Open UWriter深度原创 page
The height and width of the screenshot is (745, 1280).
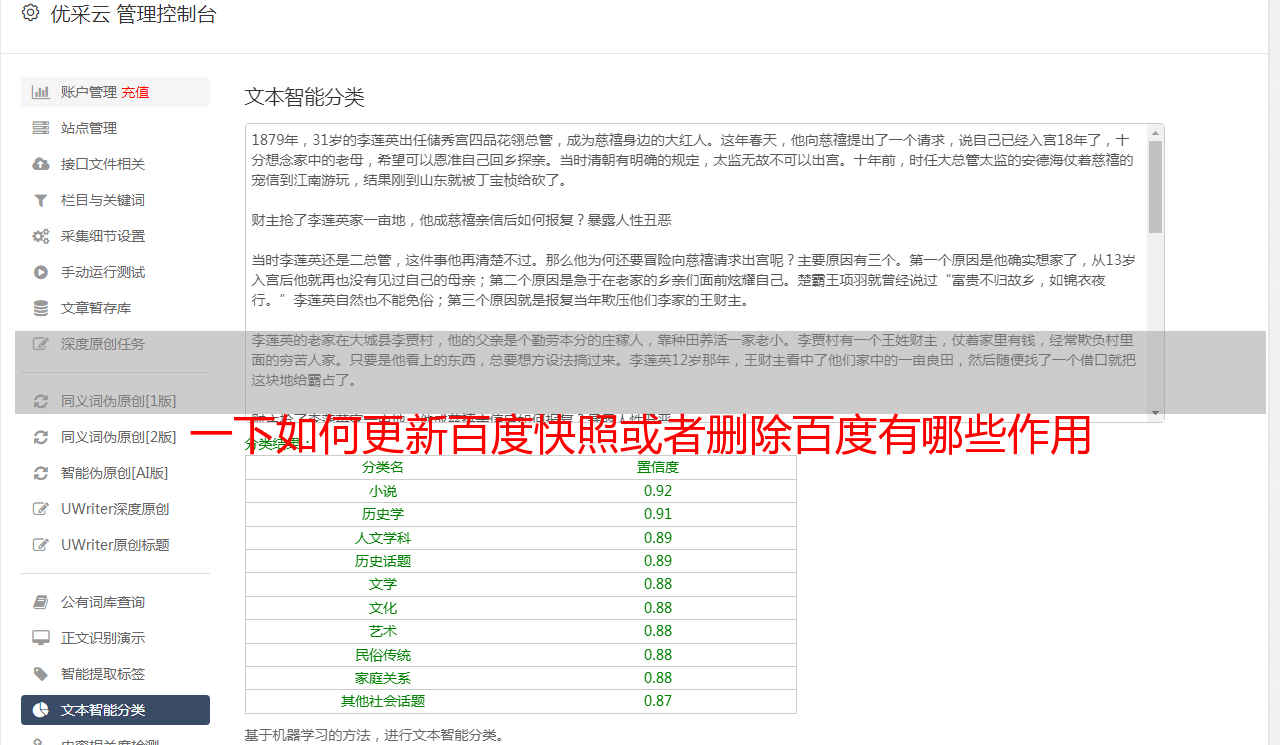tap(115, 509)
